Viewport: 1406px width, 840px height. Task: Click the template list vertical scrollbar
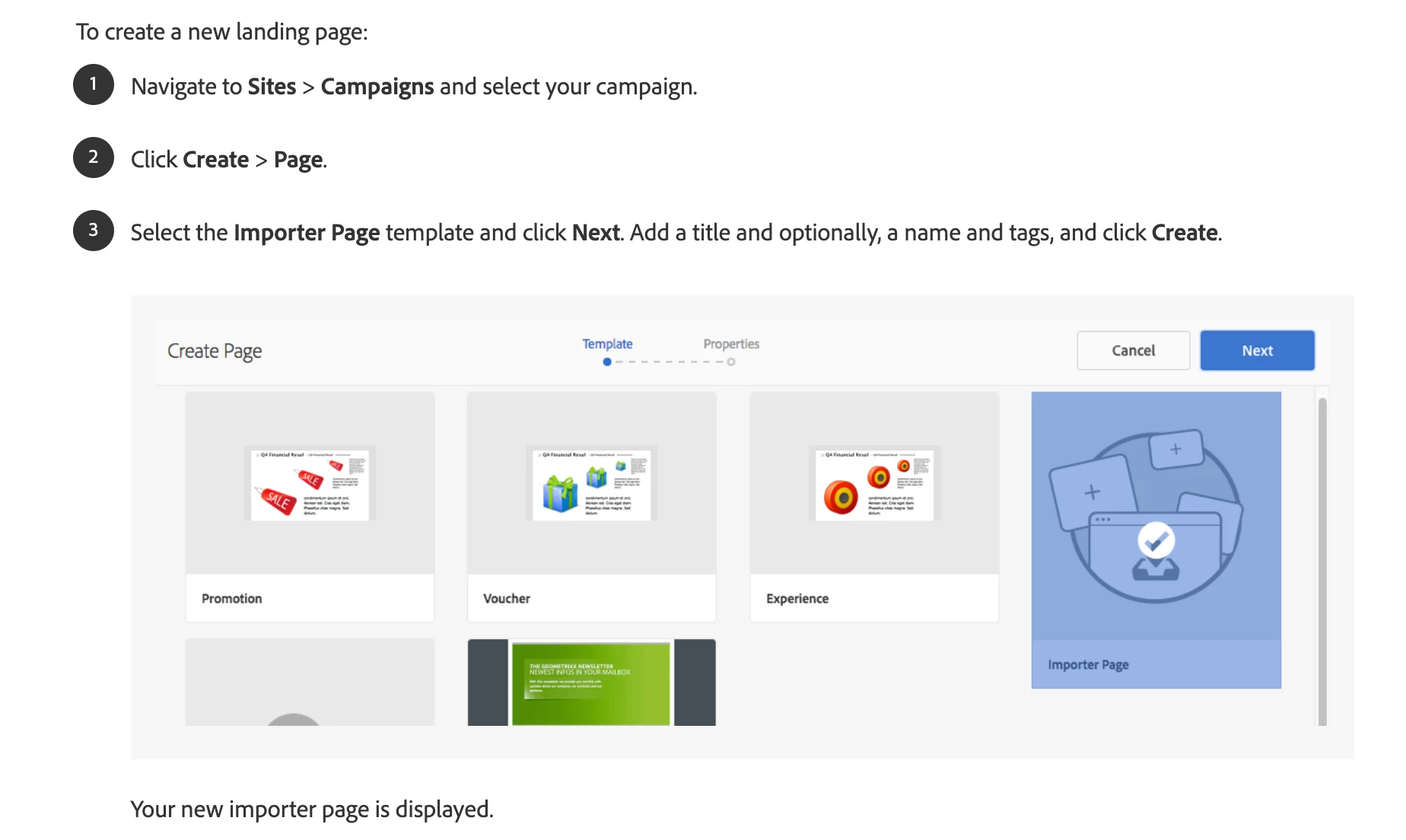click(1322, 561)
